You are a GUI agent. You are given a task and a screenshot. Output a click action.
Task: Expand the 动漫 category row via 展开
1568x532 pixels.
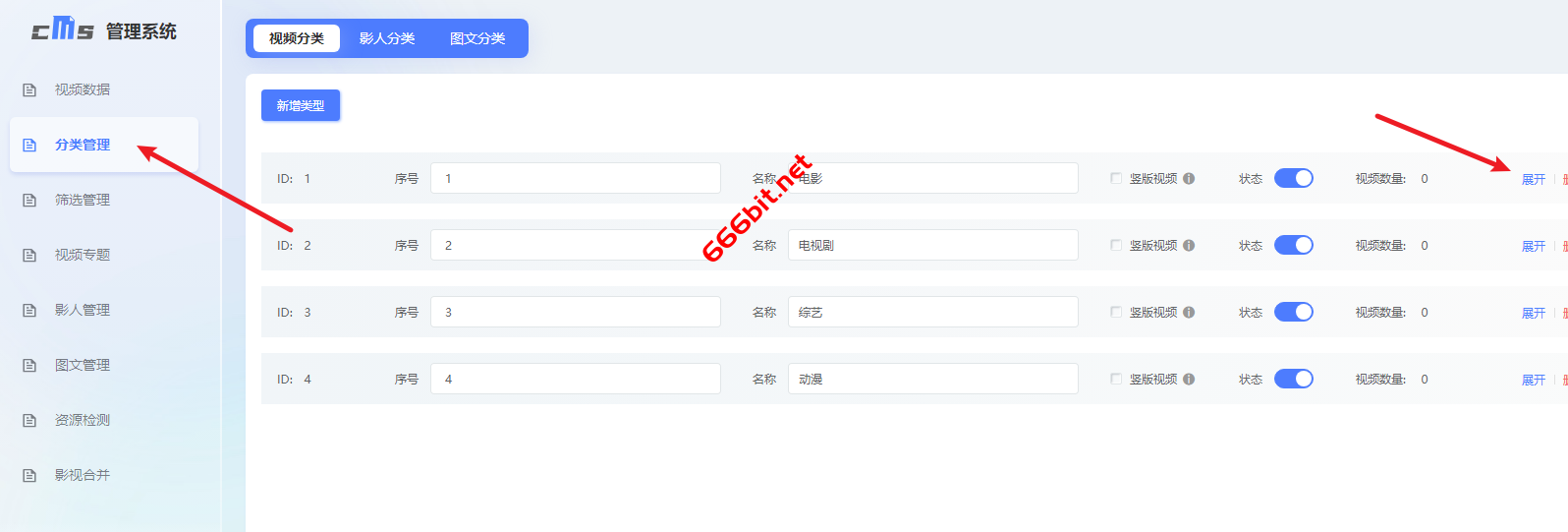coord(1534,380)
